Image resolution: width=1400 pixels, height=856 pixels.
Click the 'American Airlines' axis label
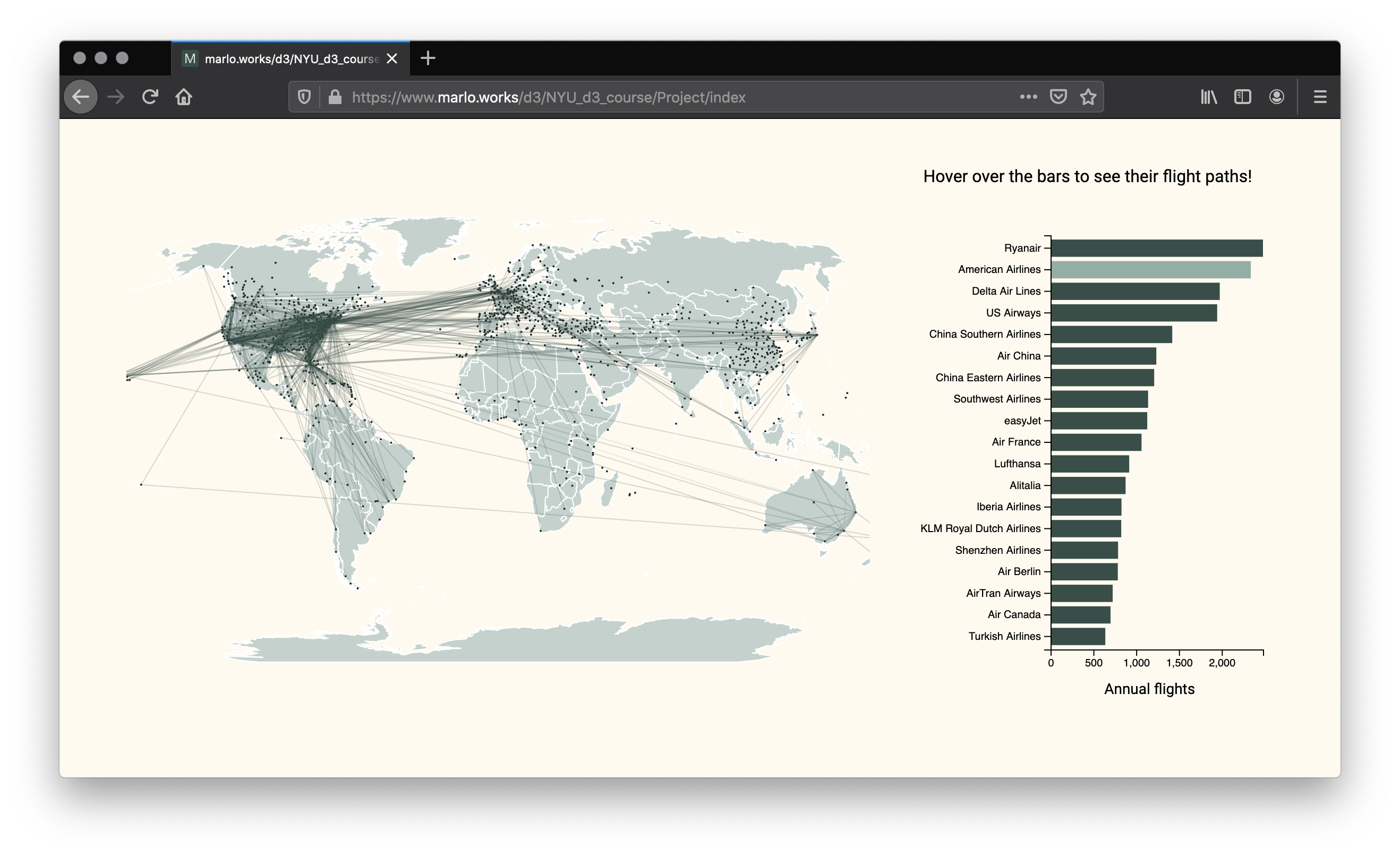pos(1000,270)
